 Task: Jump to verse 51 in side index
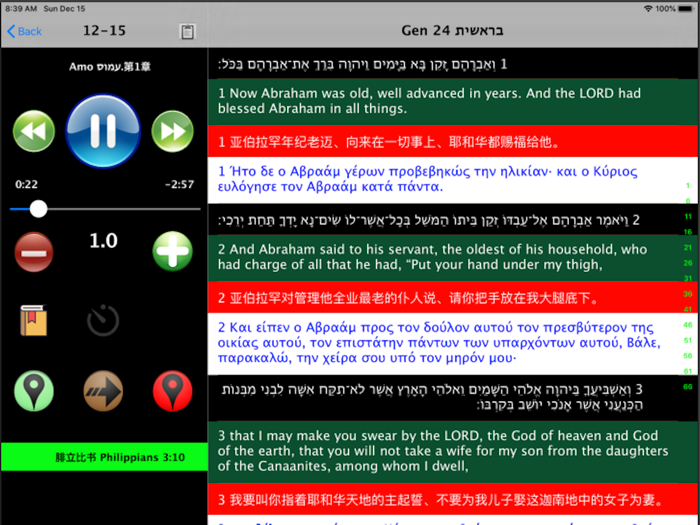(x=688, y=340)
